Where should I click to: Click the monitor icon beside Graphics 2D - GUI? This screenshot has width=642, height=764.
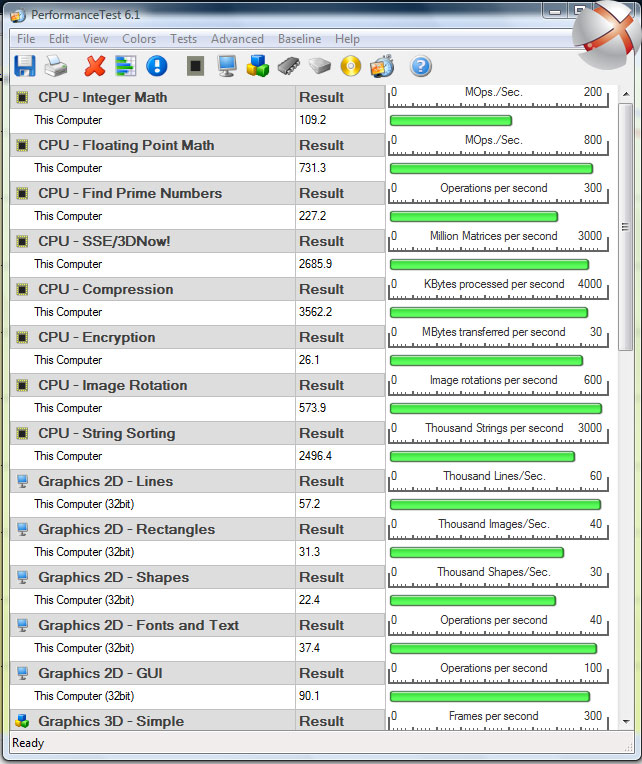22,673
